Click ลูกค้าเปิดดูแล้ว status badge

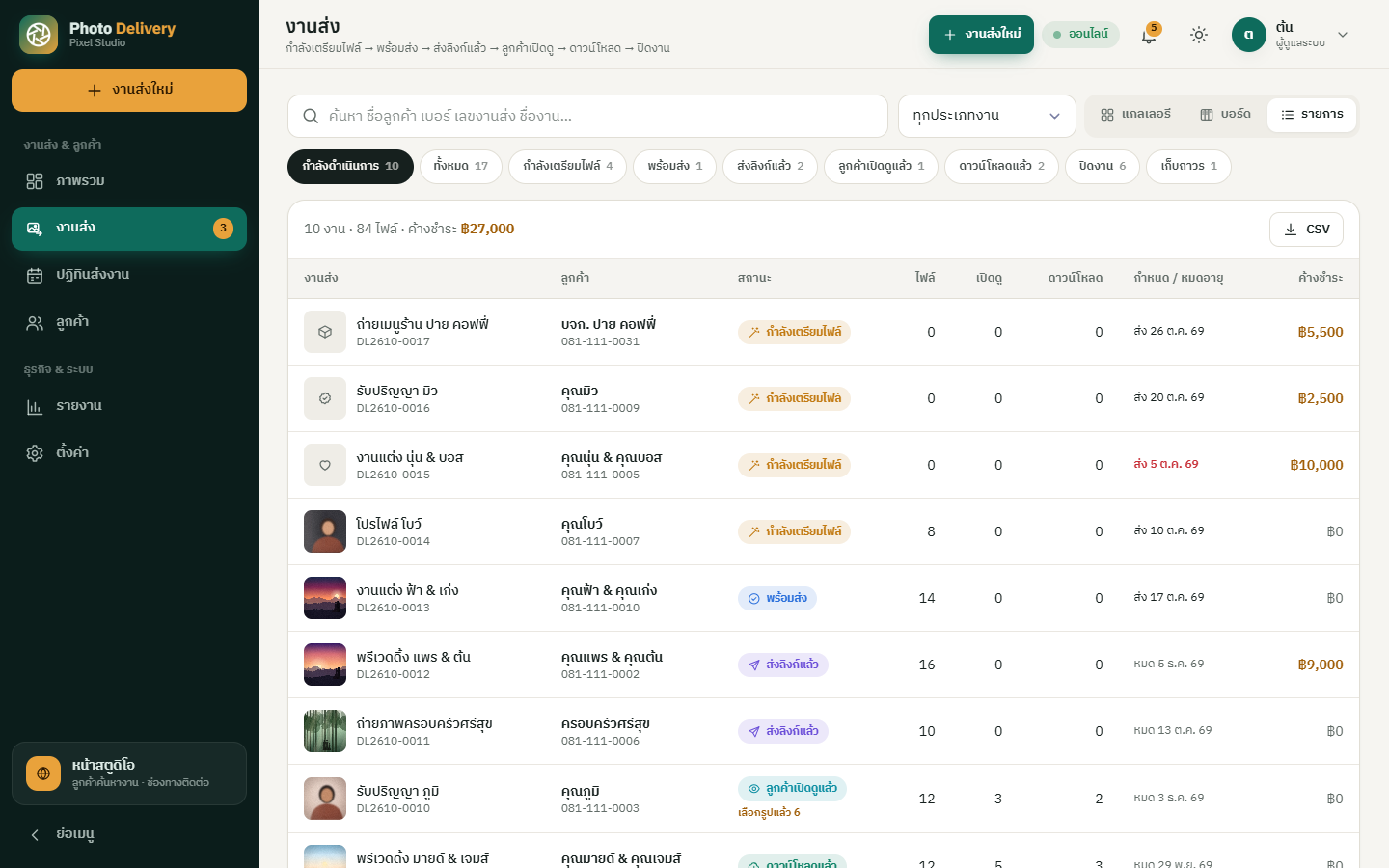[792, 789]
